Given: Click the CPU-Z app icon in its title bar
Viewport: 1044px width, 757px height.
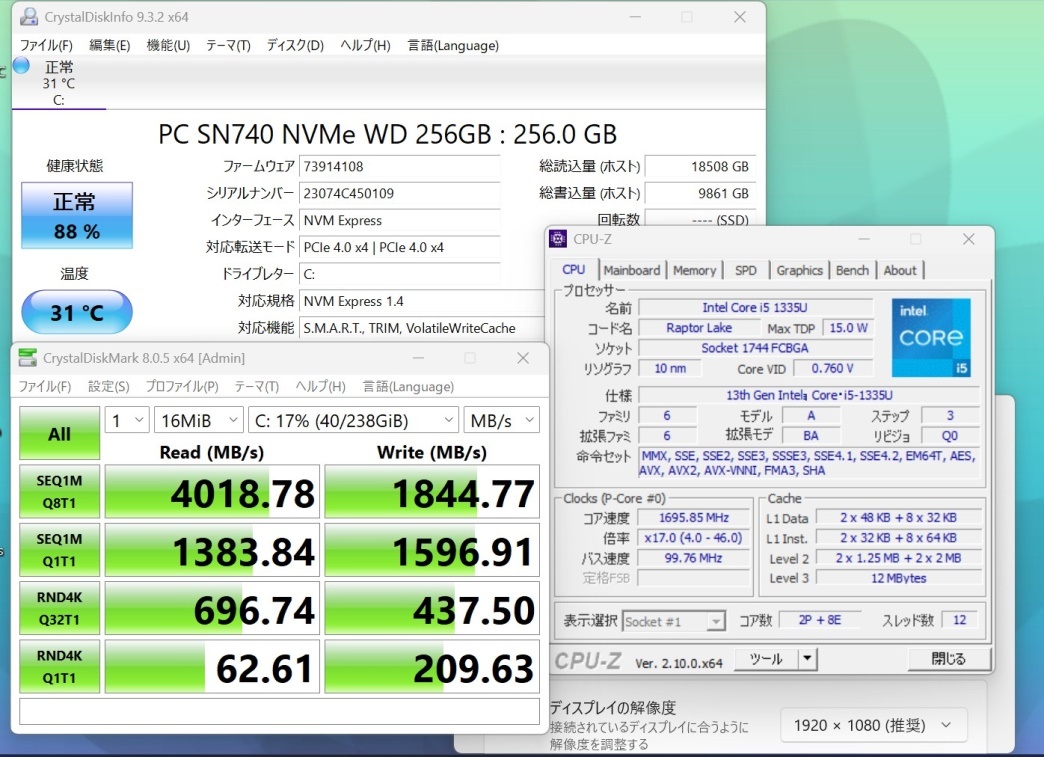Looking at the screenshot, I should (558, 238).
